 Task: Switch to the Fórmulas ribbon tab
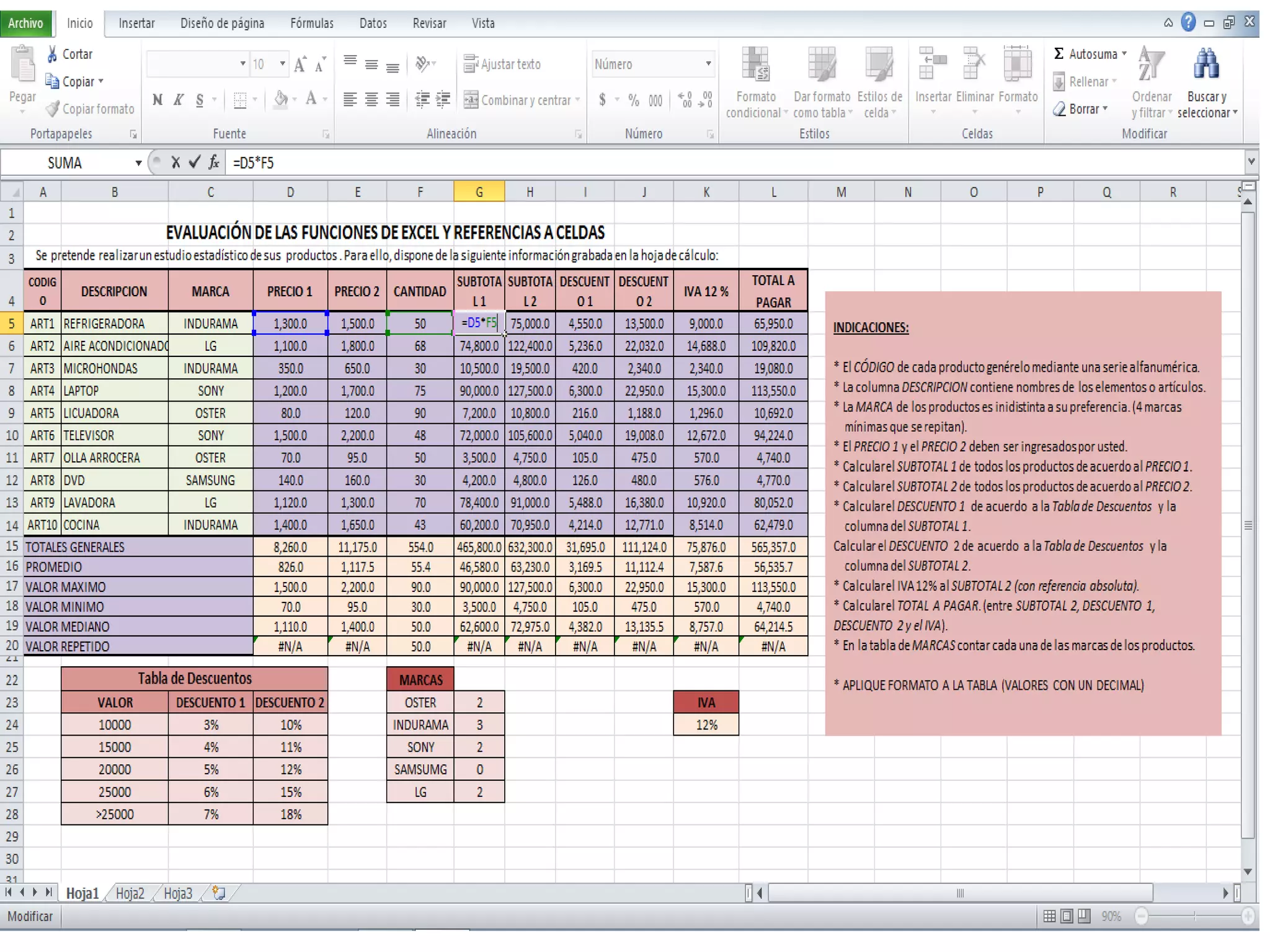click(x=311, y=24)
